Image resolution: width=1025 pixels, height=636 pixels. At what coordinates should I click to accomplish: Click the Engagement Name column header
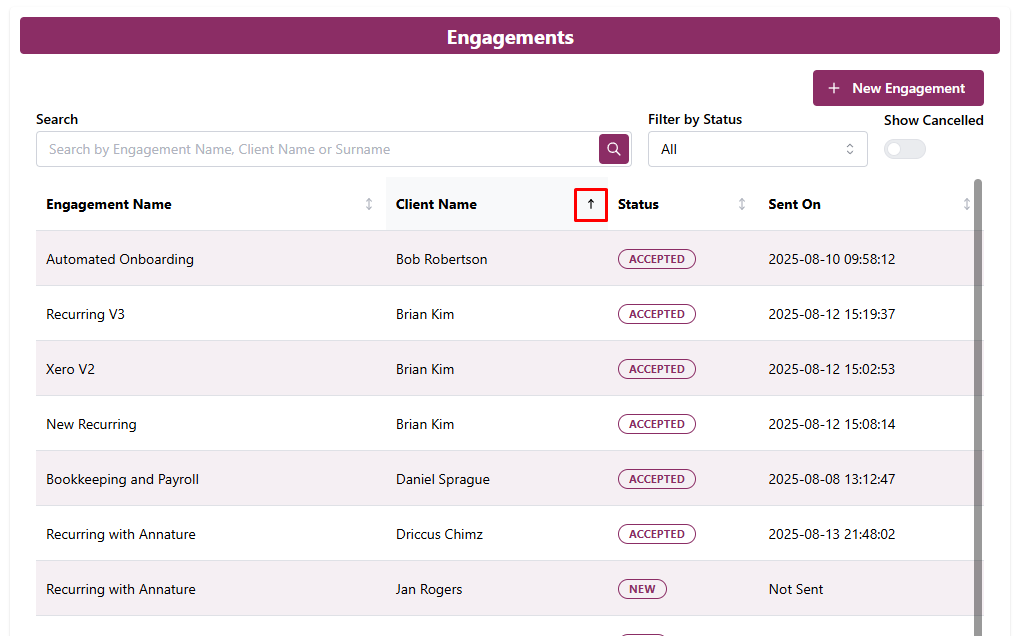click(x=109, y=204)
